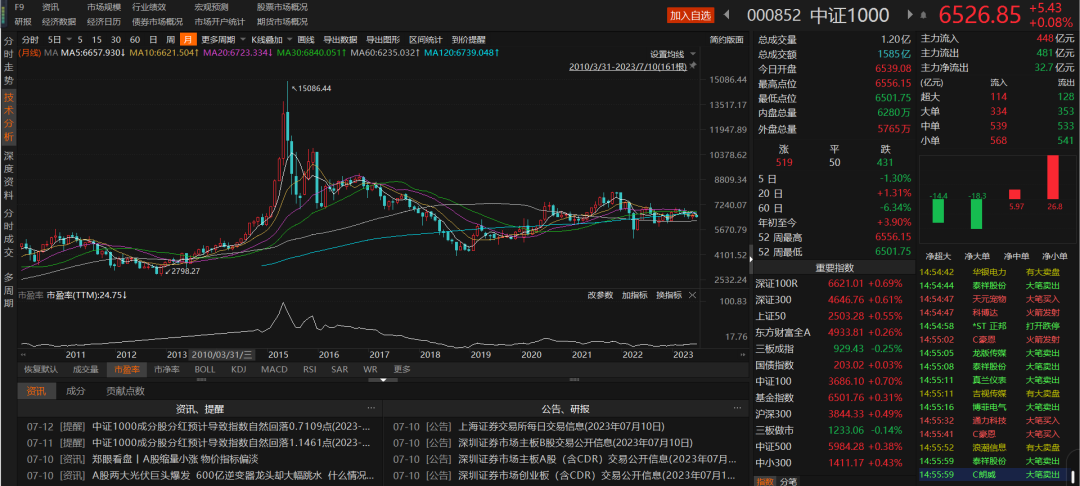
Task: Open the 5日 period dropdown arrow
Action: point(69,39)
